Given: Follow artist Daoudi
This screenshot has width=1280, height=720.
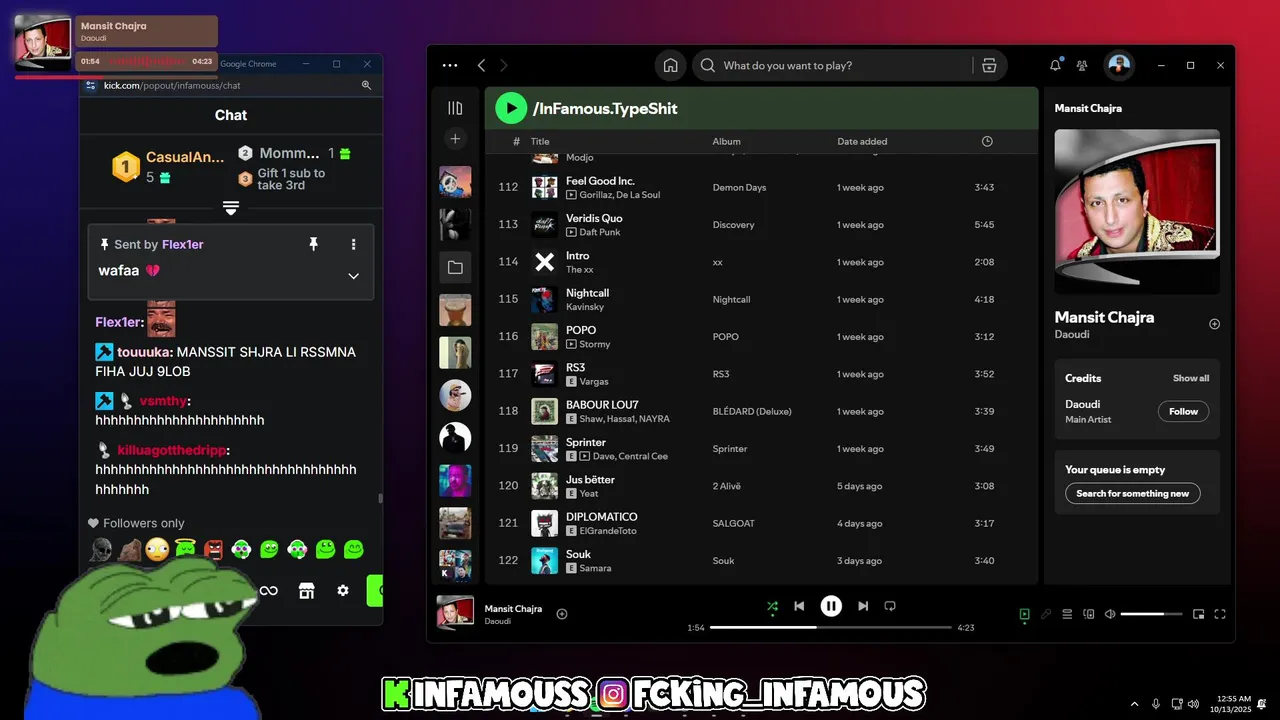Looking at the screenshot, I should (1183, 411).
